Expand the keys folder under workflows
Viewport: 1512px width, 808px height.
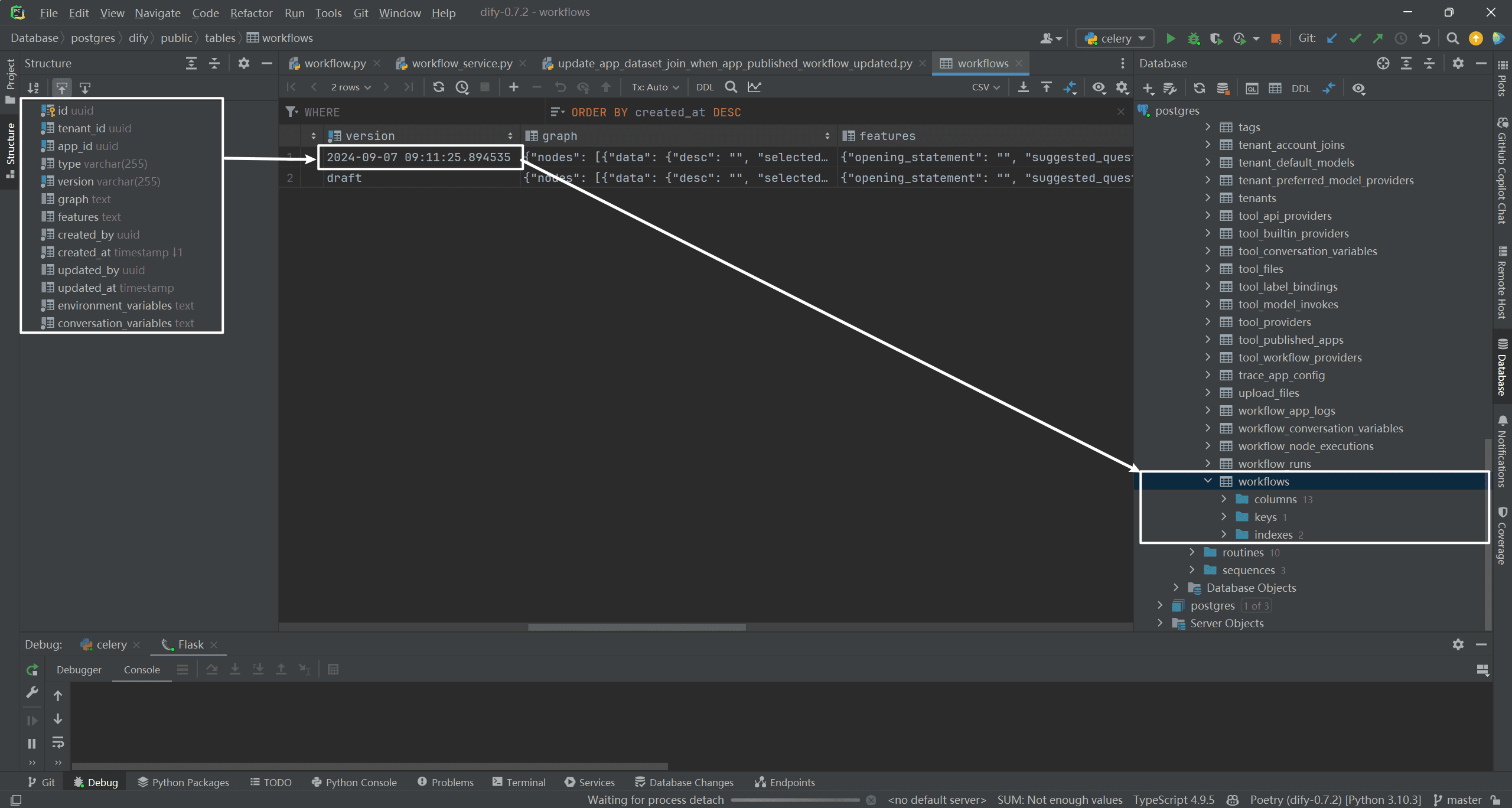[x=1224, y=516]
